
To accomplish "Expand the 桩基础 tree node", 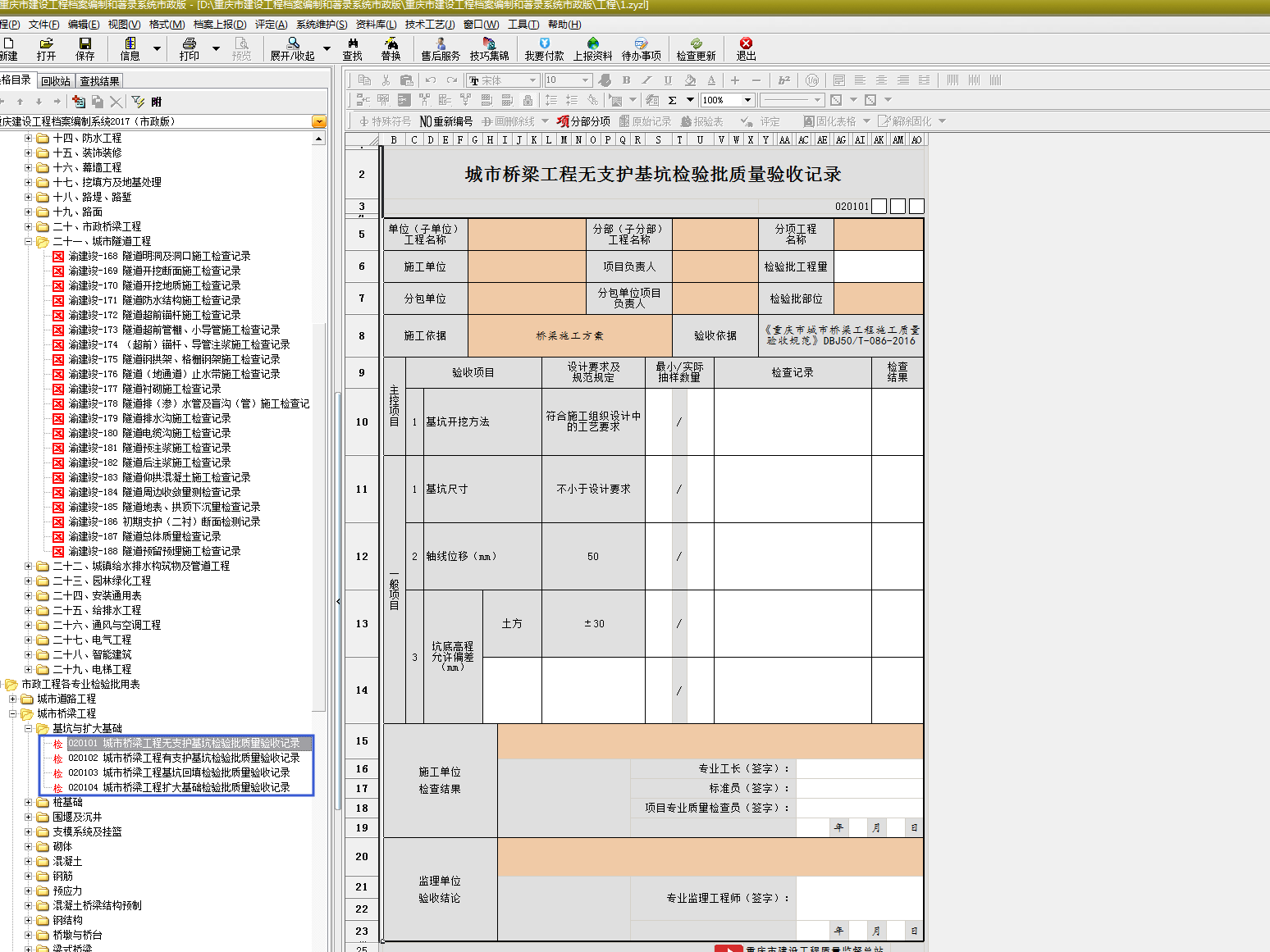I will 28,802.
